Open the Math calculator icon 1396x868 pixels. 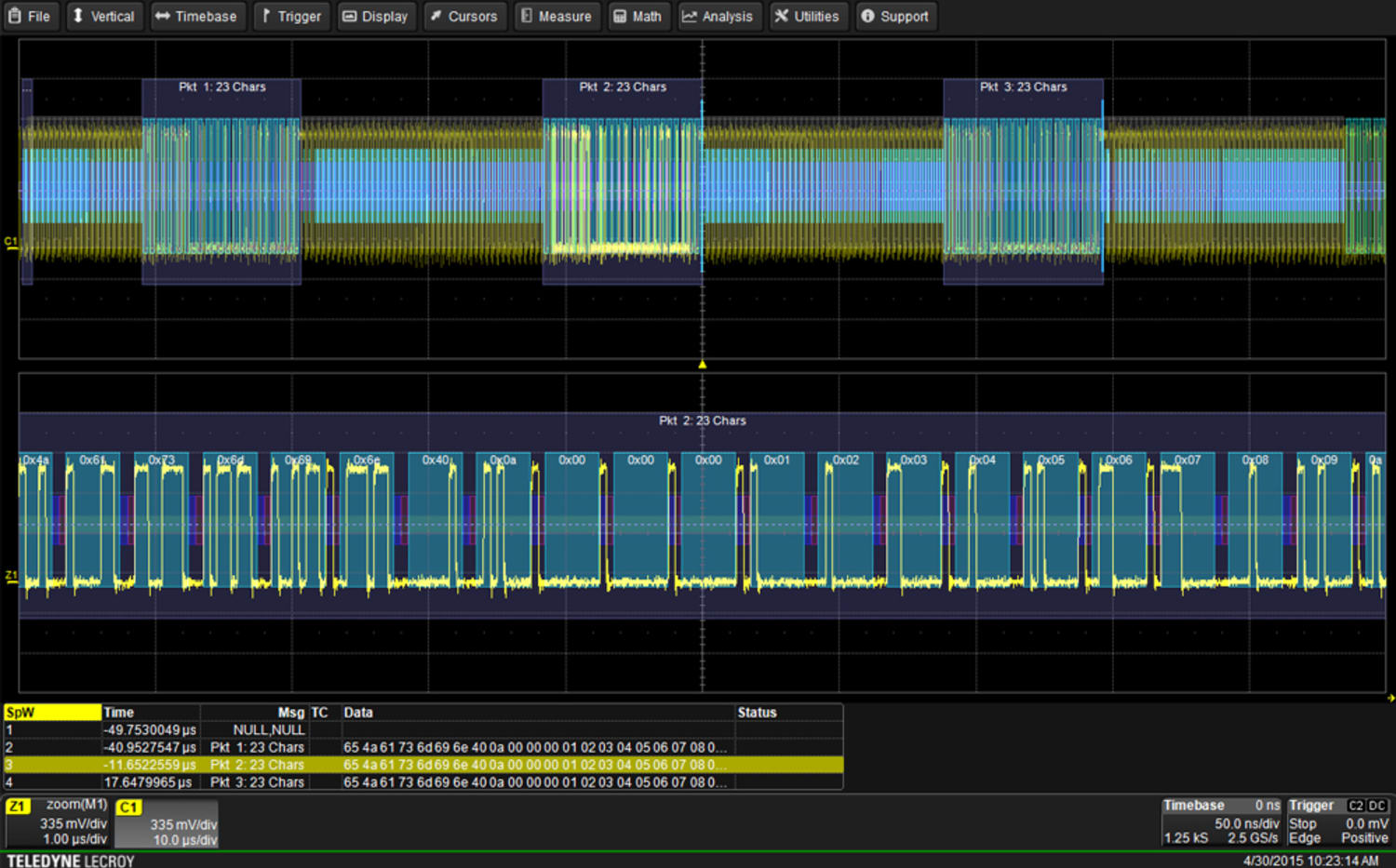pyautogui.click(x=619, y=16)
